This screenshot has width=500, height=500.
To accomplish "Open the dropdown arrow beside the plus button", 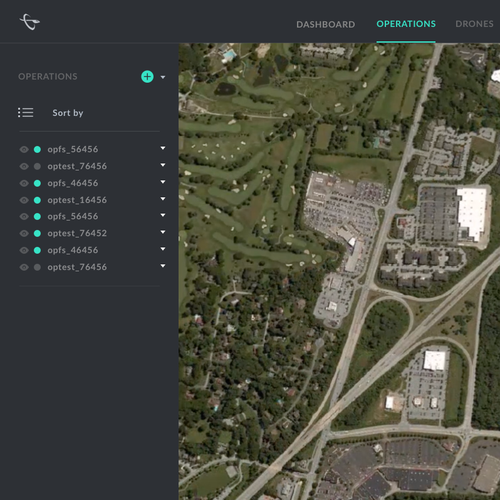I will [163, 77].
